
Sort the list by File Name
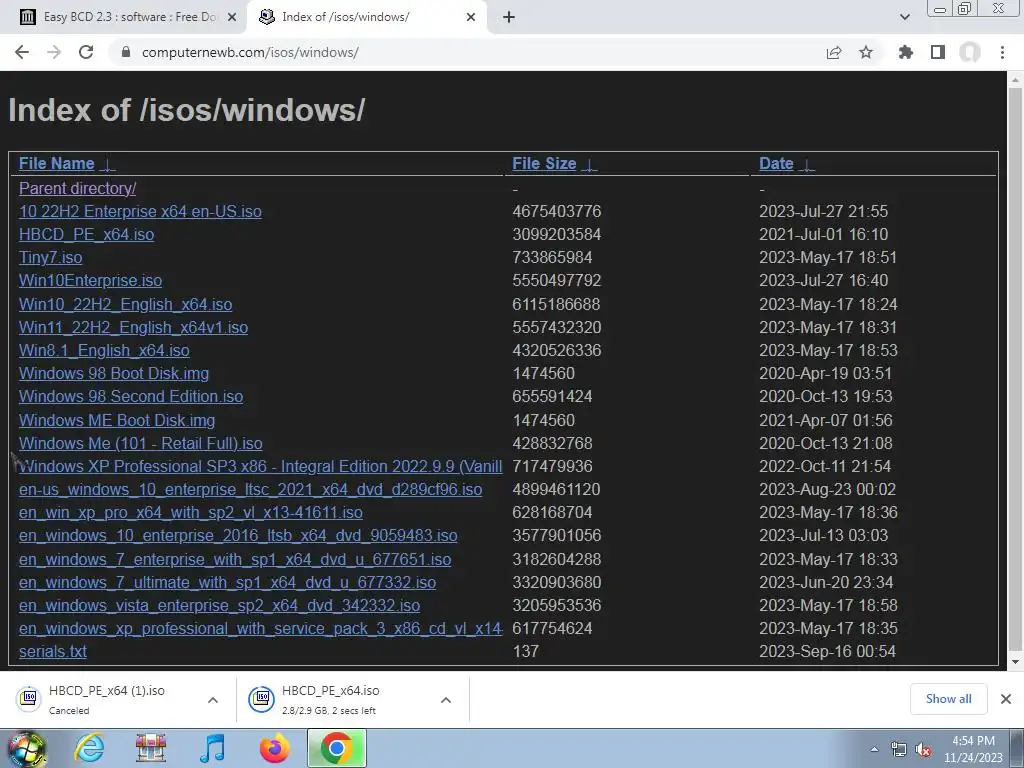click(67, 163)
